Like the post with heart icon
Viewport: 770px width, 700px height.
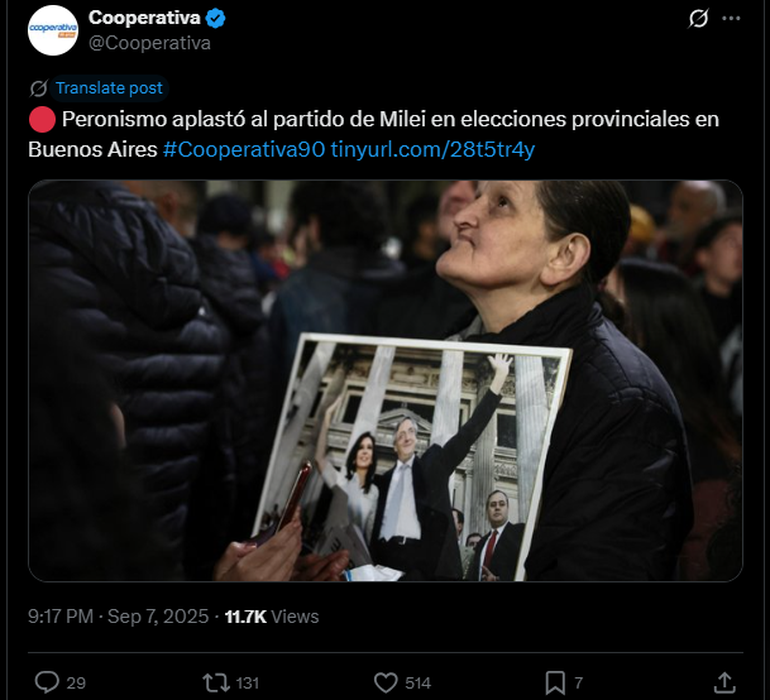click(386, 683)
